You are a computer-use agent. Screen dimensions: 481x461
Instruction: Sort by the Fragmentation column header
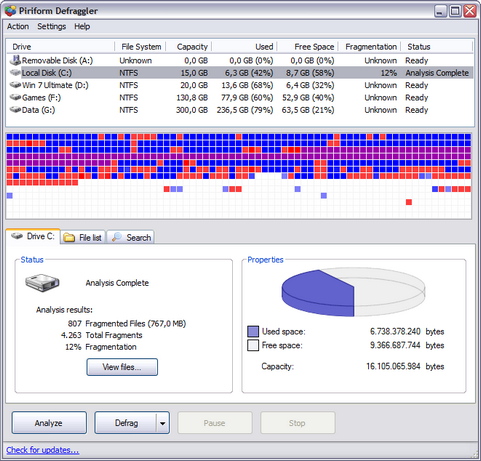click(x=369, y=47)
